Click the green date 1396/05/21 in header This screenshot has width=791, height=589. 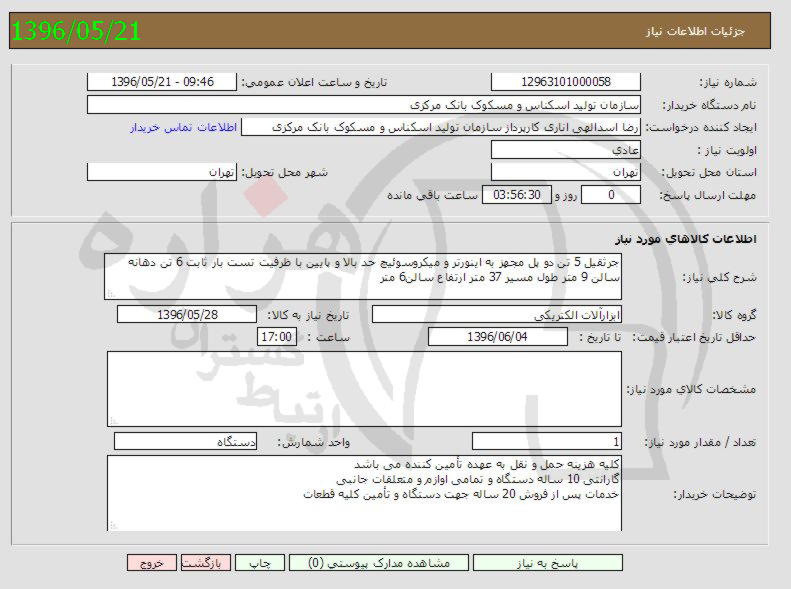[76, 31]
